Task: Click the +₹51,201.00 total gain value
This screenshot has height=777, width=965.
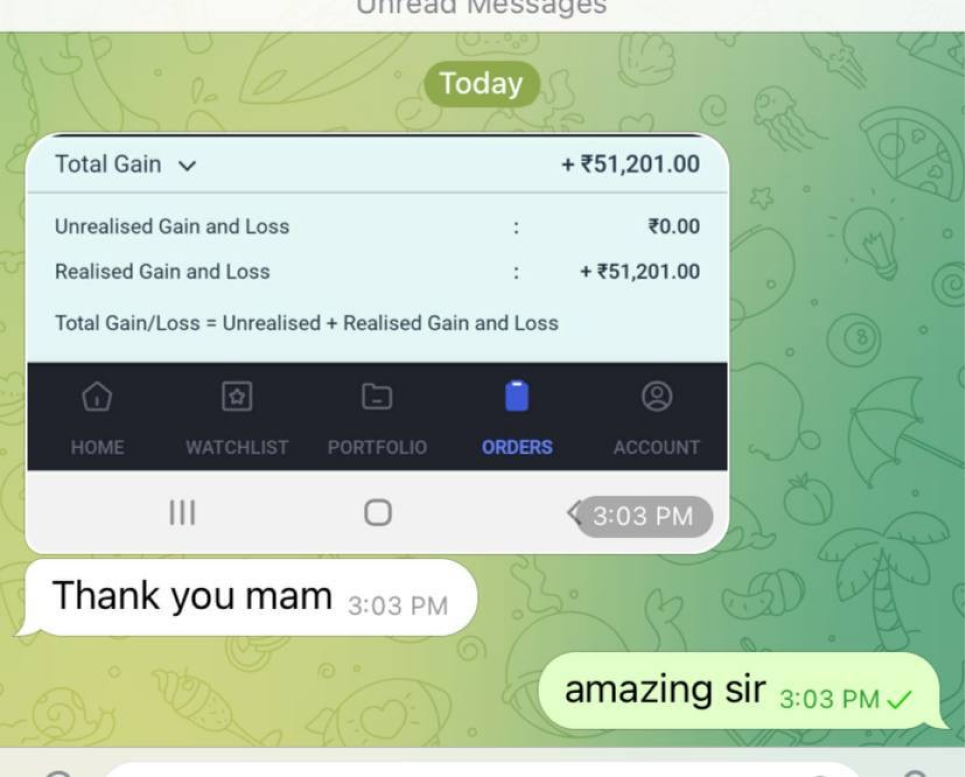Action: 630,164
